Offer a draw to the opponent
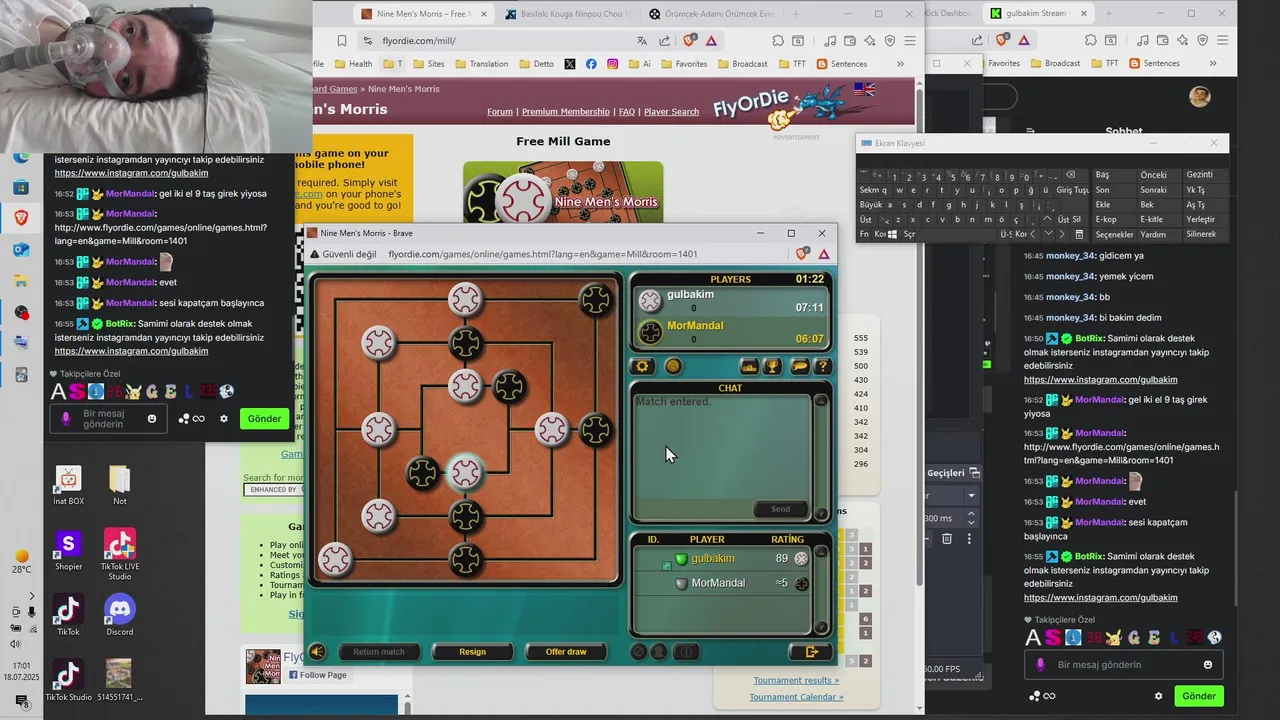 tap(566, 652)
